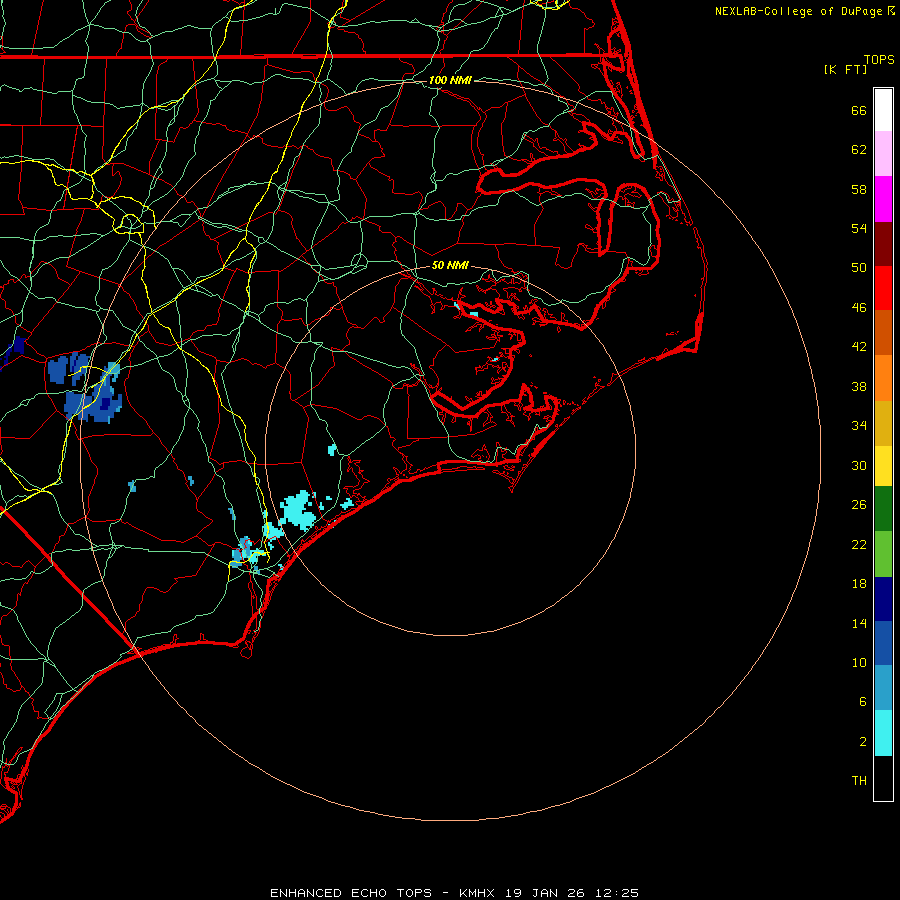Image resolution: width=900 pixels, height=900 pixels.
Task: Click the TOPS legend title
Action: (879, 60)
